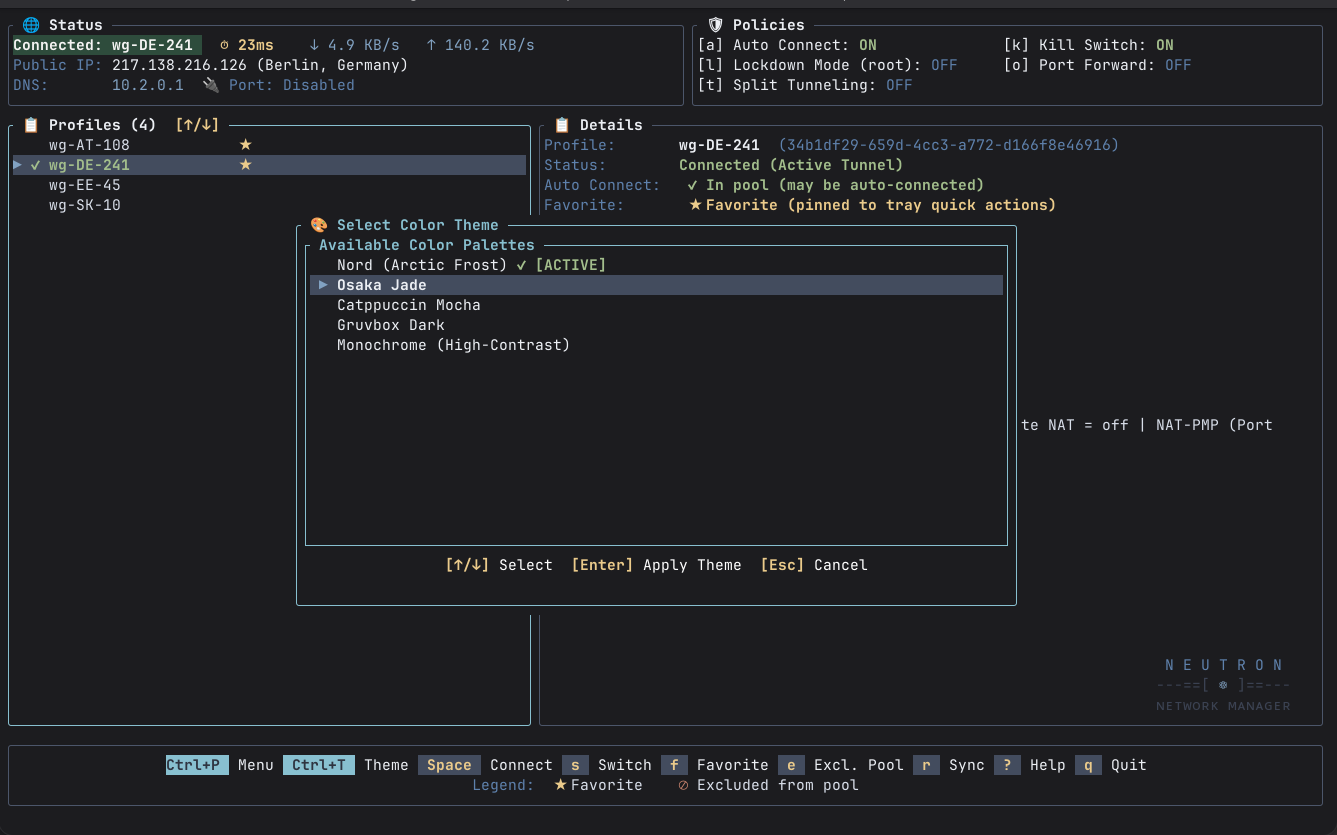
Task: Toggle Split Tunneling policy
Action: click(805, 85)
